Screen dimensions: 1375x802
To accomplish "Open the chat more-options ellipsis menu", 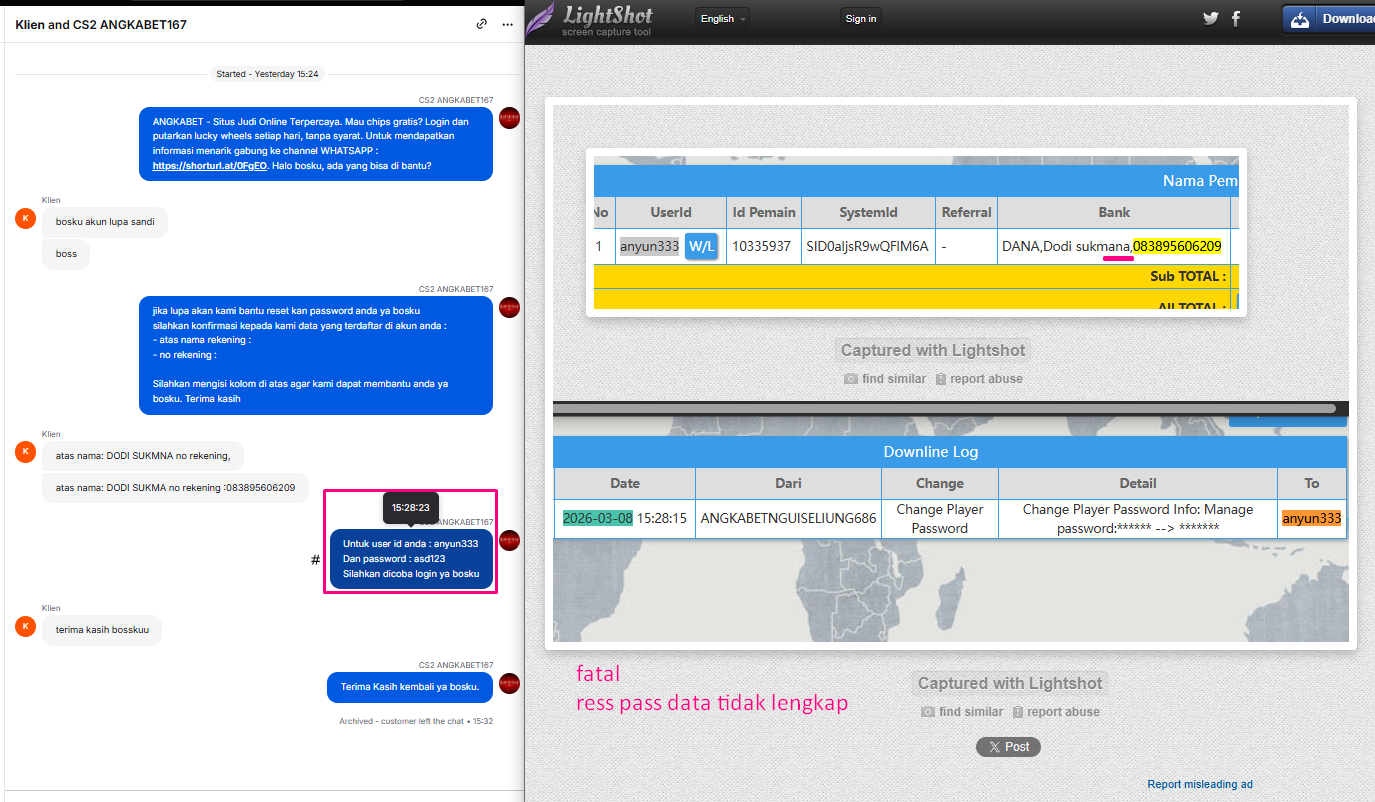I will point(507,24).
